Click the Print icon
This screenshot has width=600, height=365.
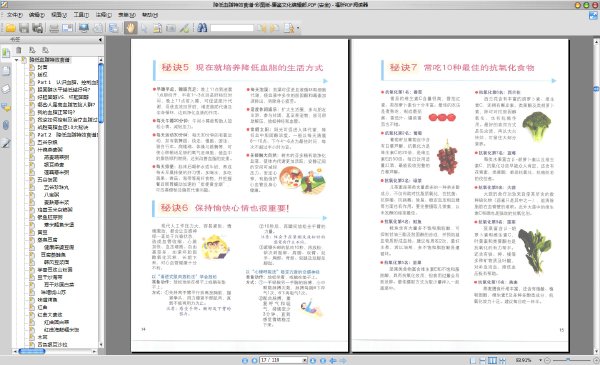pyautogui.click(x=54, y=28)
